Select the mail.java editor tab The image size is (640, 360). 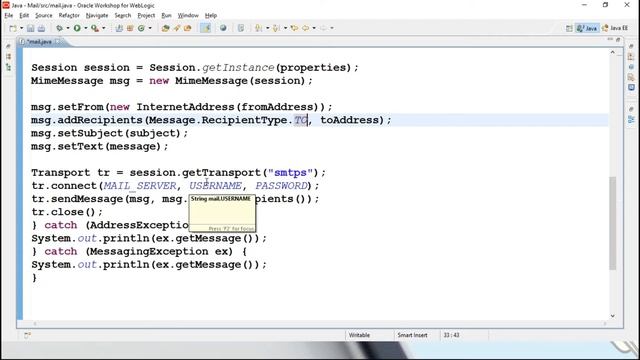click(x=39, y=42)
